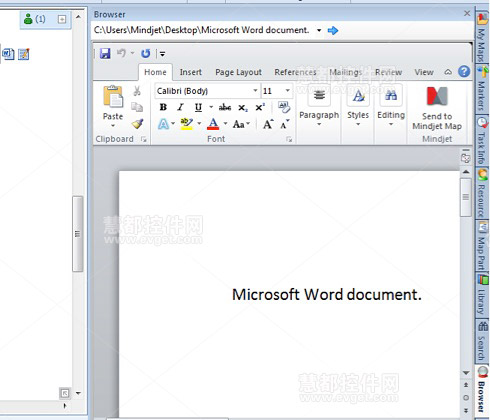Click the Word attachment icon on map
This screenshot has height=420, width=490.
point(8,54)
